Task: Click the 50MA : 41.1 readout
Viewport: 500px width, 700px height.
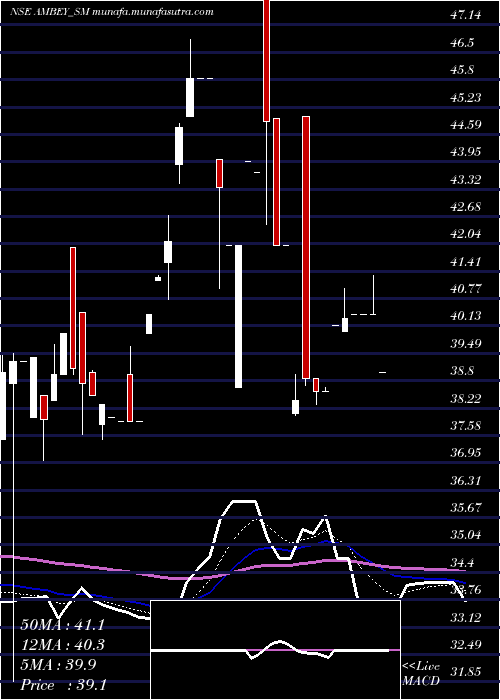Action: (x=62, y=625)
